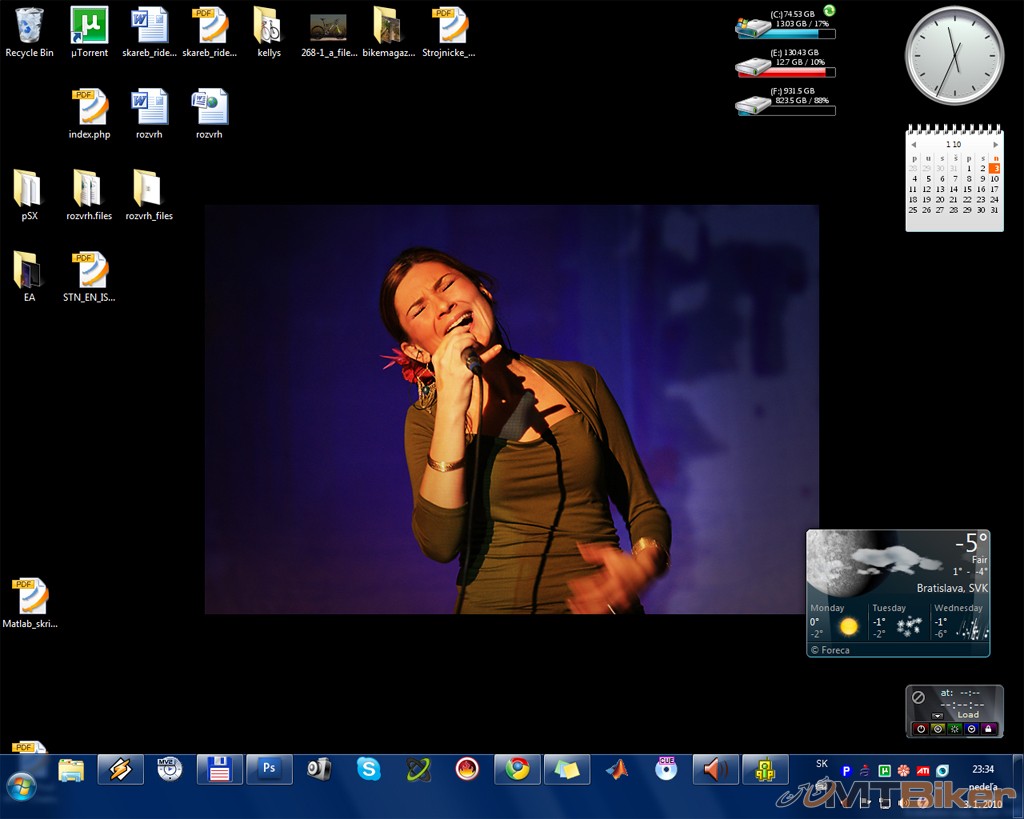1024x819 pixels.
Task: Open Skype from the taskbar
Action: (x=369, y=769)
